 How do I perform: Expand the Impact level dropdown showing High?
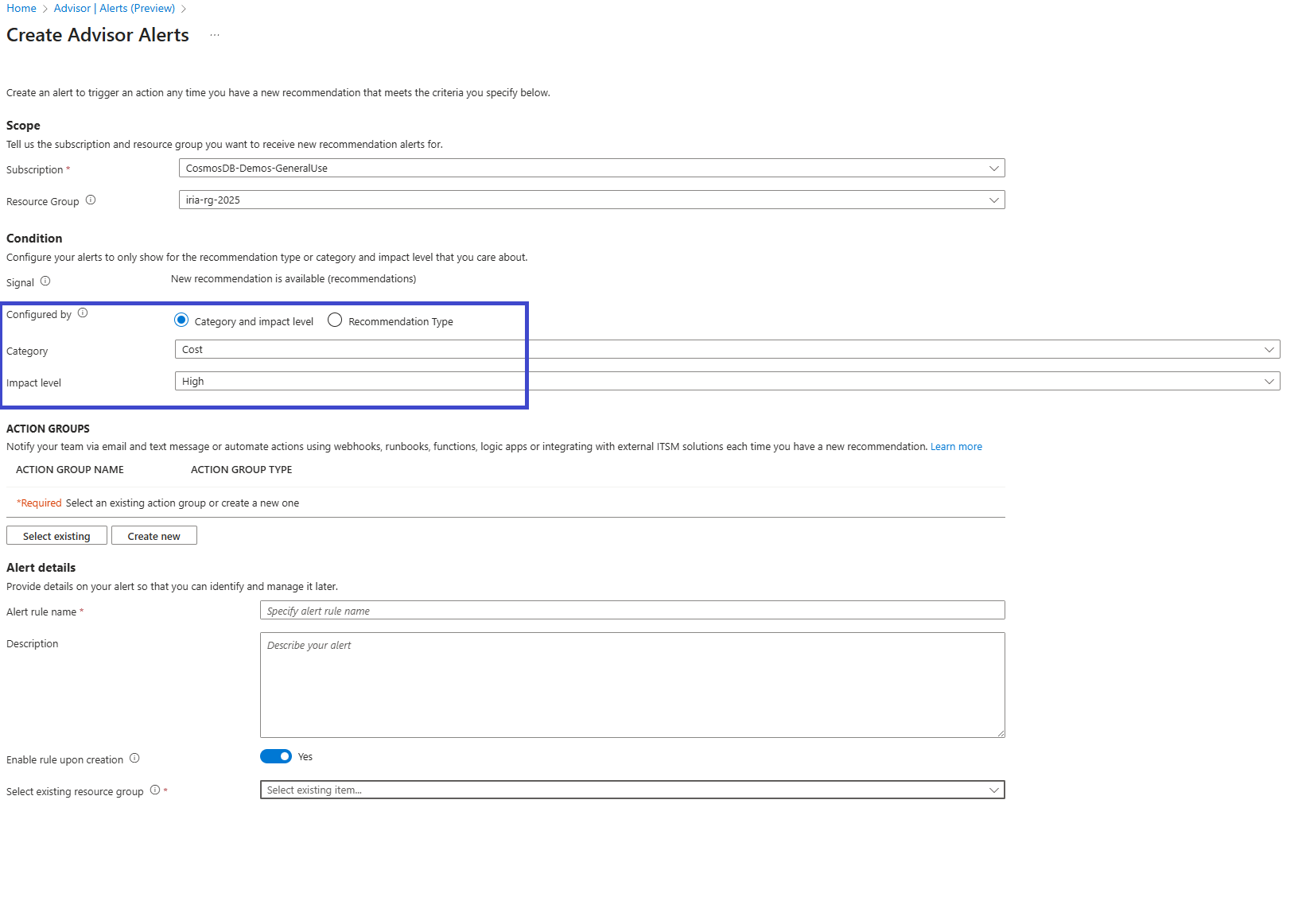726,382
